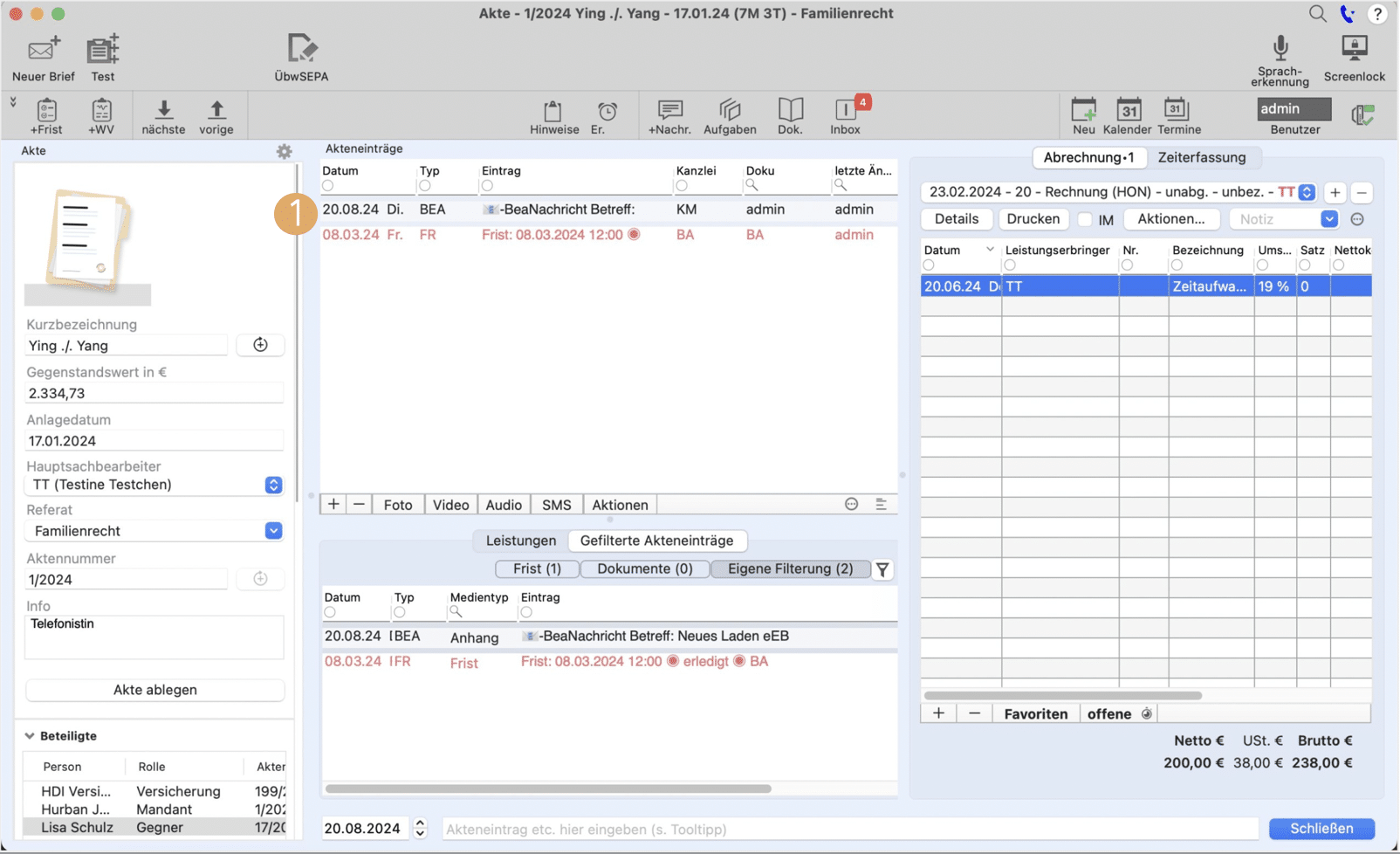This screenshot has width=1400, height=854.
Task: Toggle filter radio under Bezeichnung column
Action: pyautogui.click(x=1177, y=265)
